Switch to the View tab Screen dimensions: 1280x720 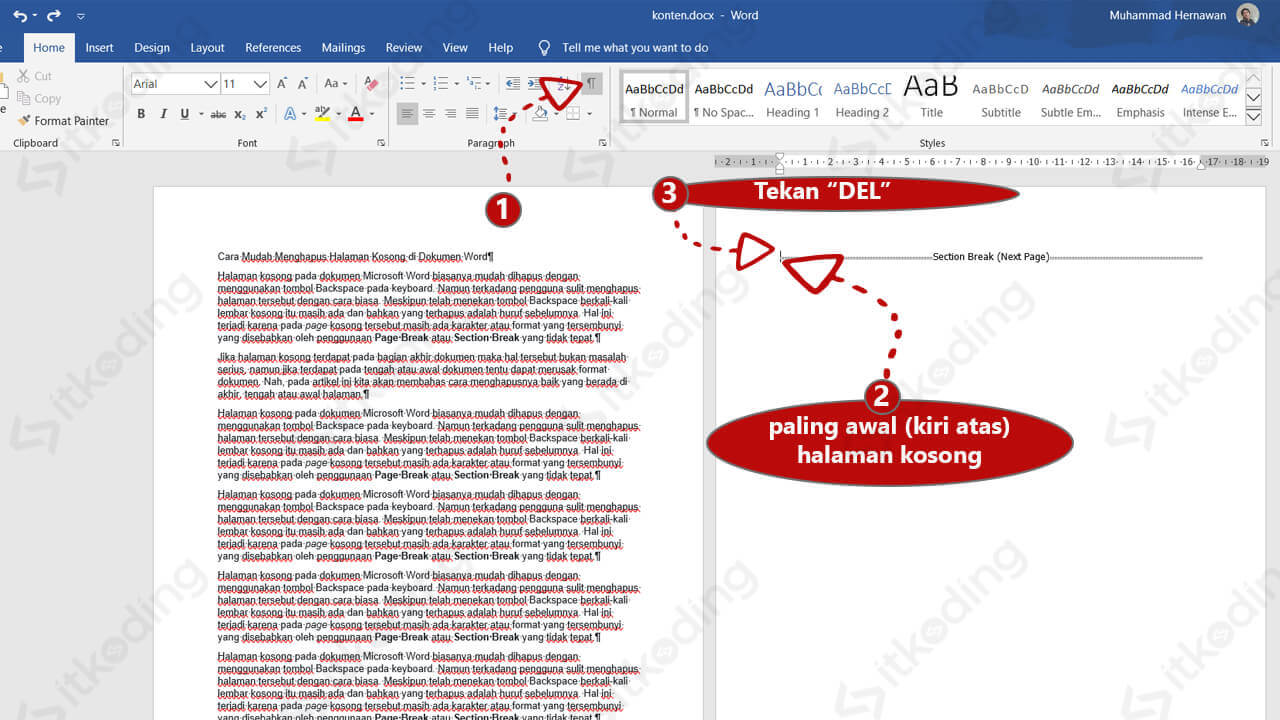tap(455, 47)
